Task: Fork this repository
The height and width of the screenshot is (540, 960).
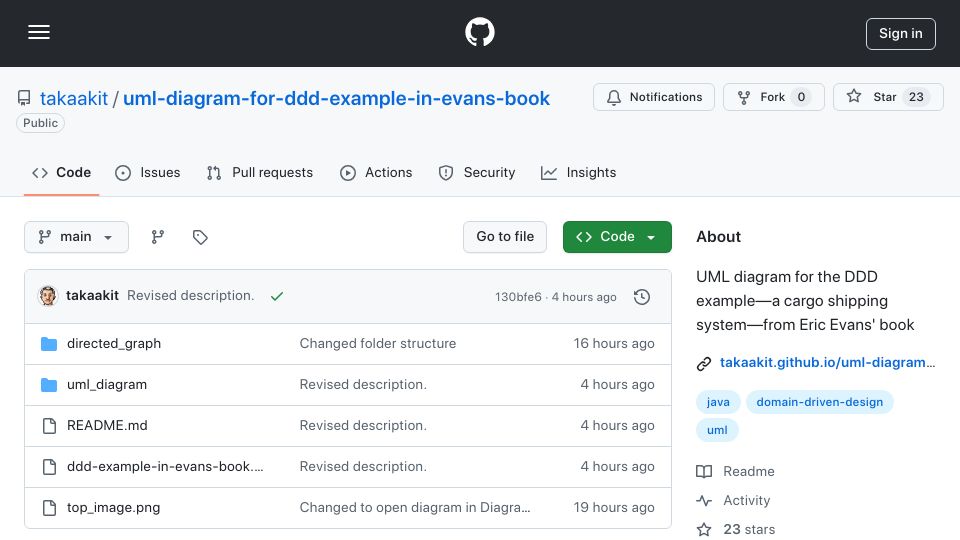Action: 773,97
